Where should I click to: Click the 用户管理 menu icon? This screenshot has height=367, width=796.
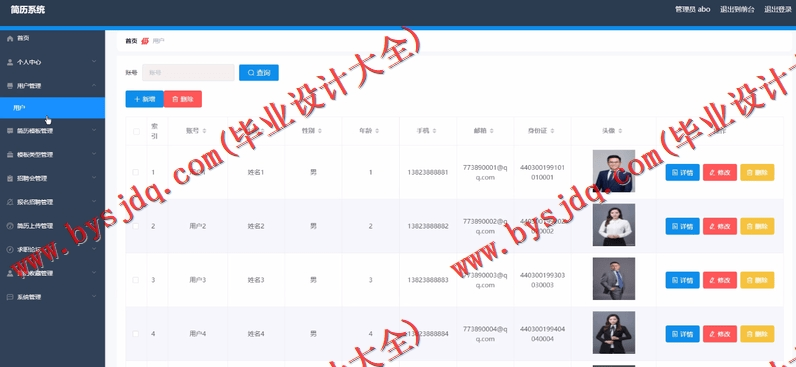click(10, 86)
